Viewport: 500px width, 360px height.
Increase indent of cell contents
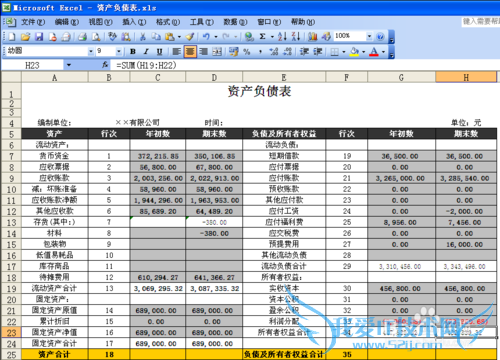[x=318, y=51]
